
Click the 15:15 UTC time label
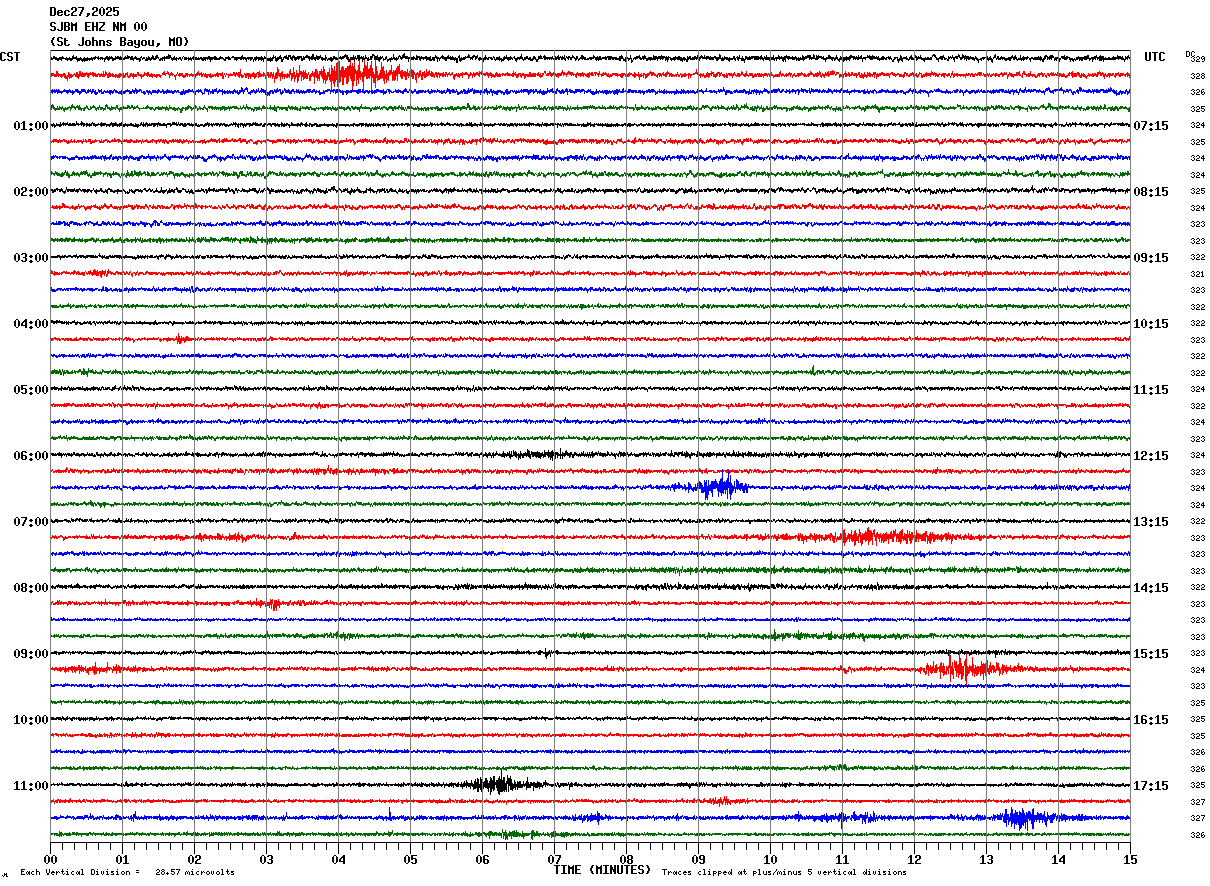point(1151,654)
